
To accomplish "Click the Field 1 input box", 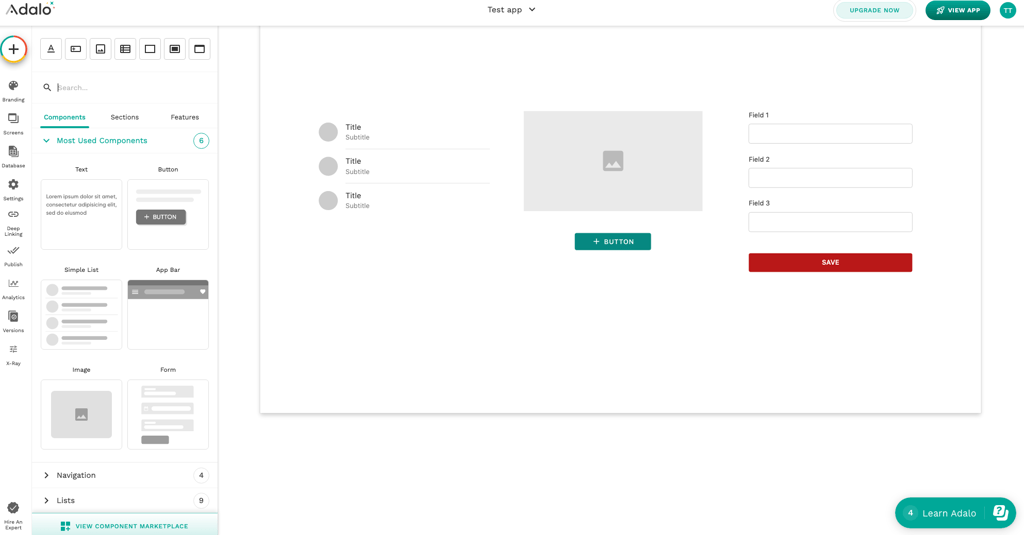I will (830, 134).
